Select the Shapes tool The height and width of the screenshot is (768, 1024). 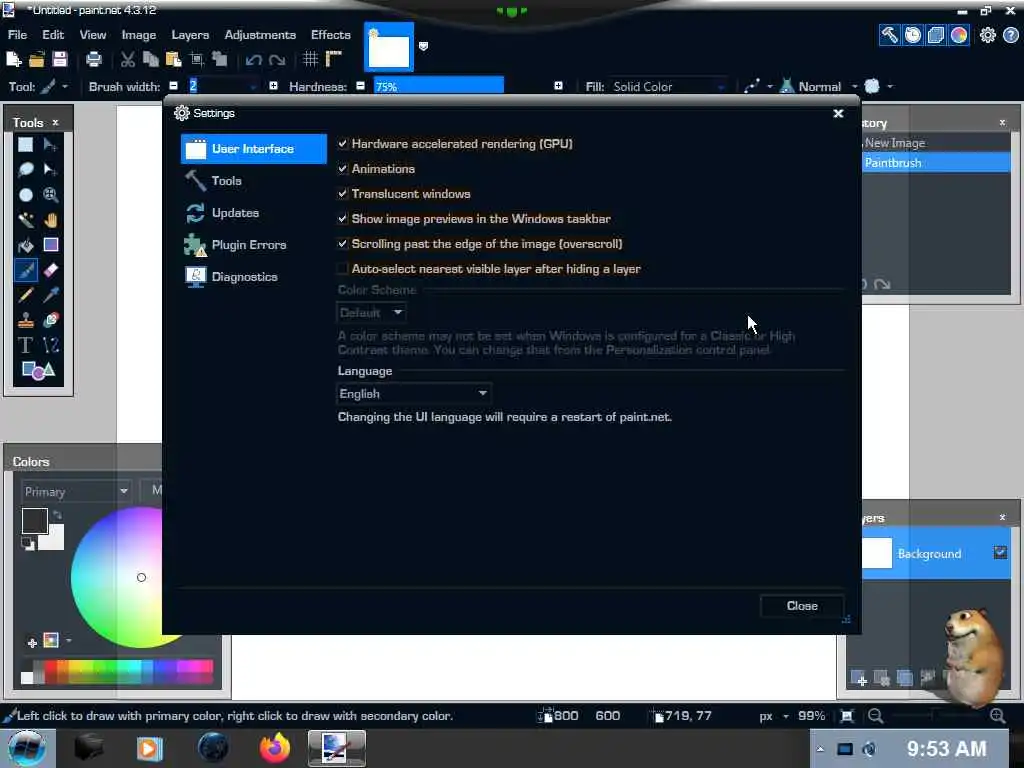(x=38, y=370)
